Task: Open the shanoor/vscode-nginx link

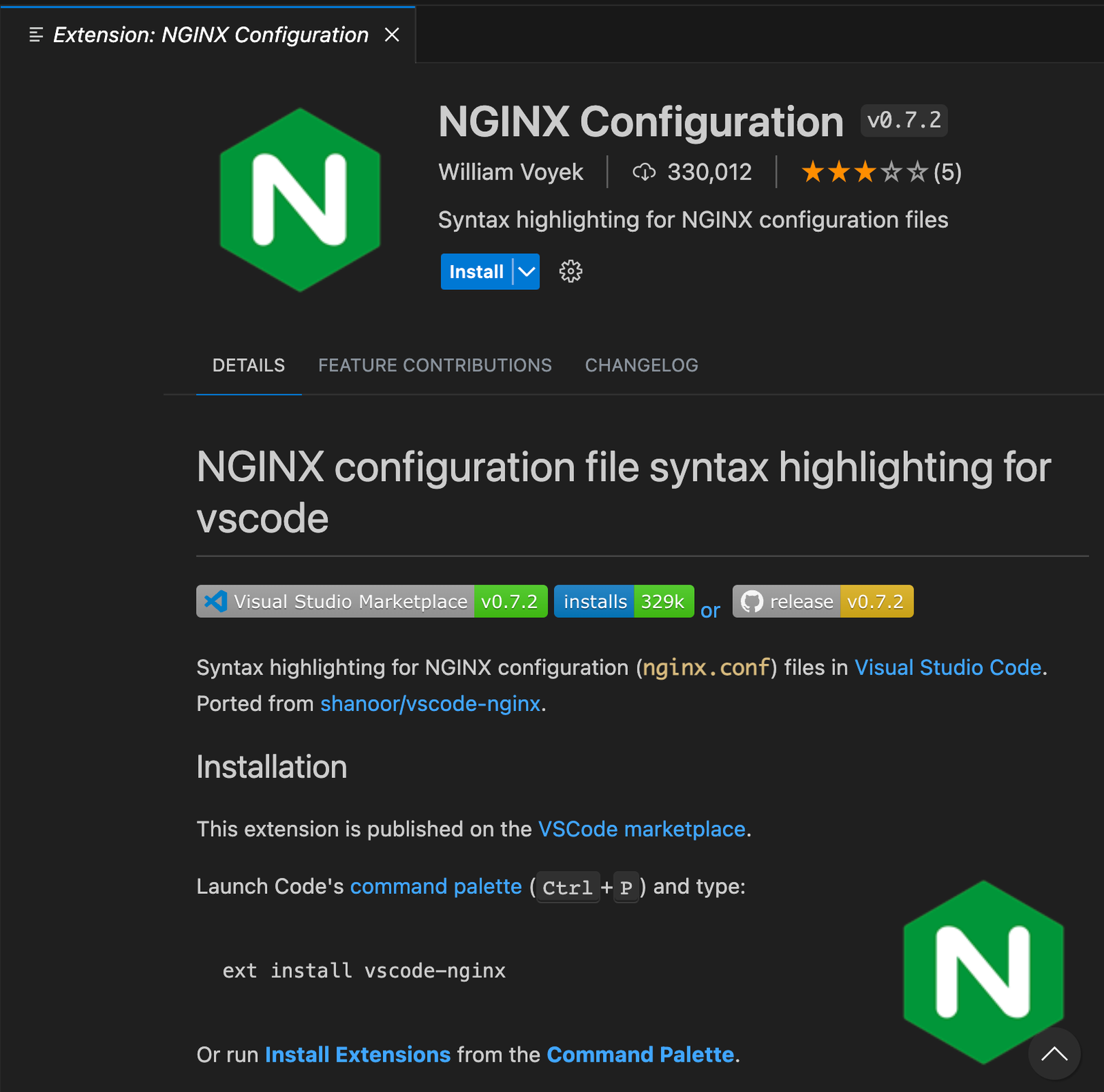Action: [429, 703]
